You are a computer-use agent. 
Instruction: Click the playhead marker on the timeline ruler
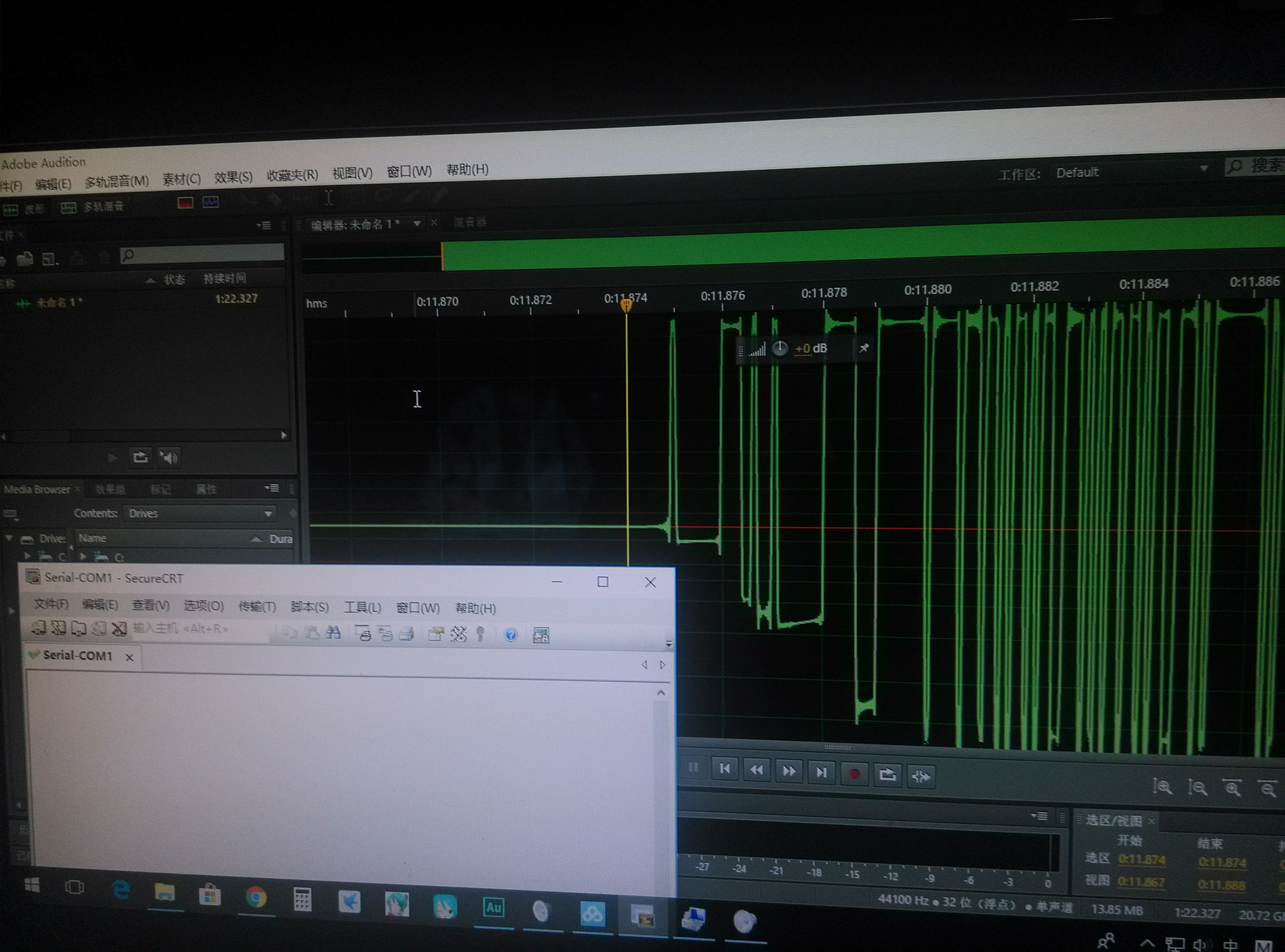click(626, 305)
